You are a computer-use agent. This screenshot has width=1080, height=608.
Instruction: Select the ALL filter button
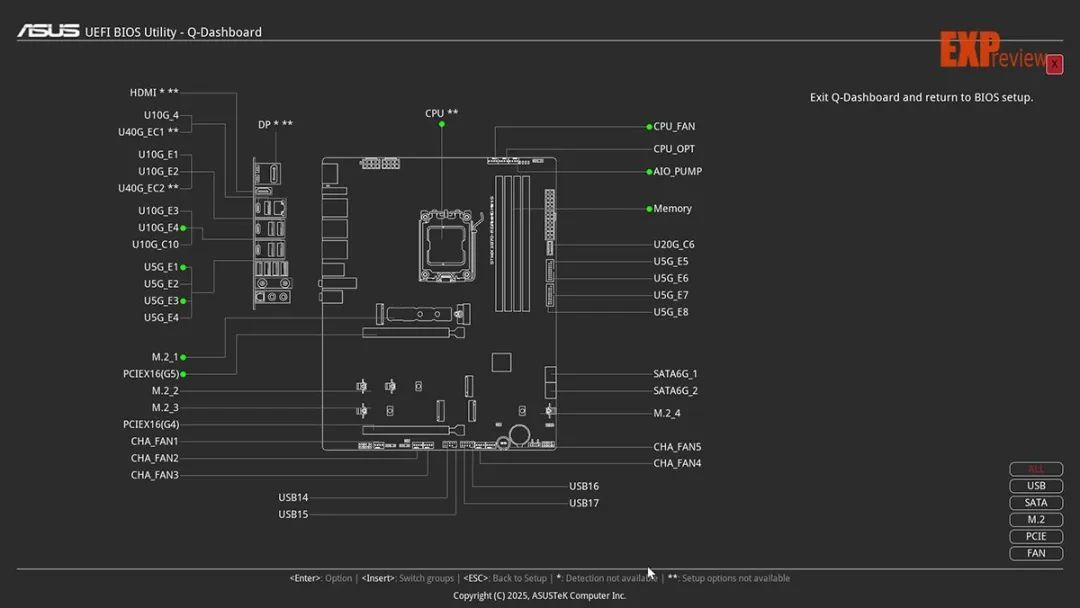1036,469
